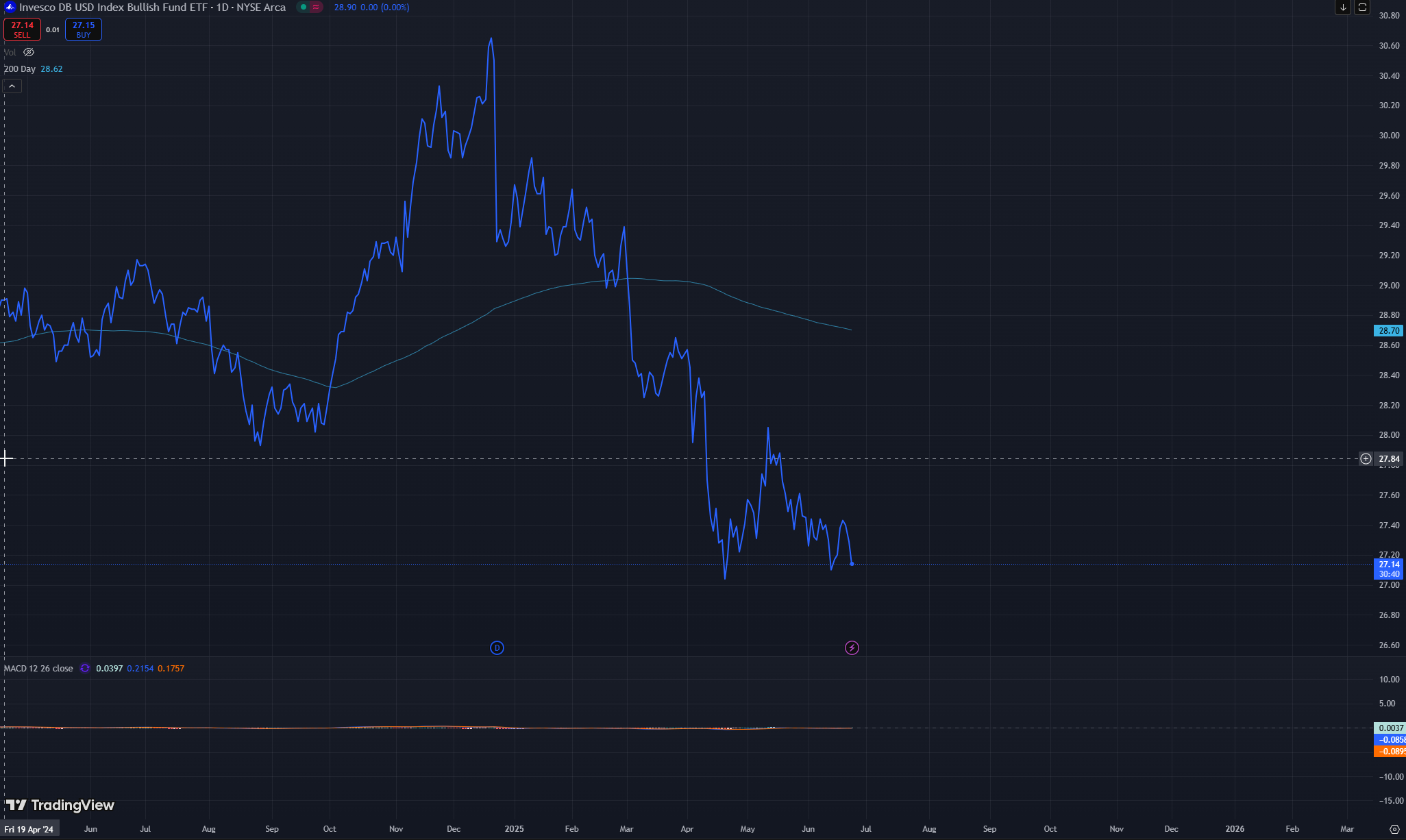Select the Vol indicator label
The image size is (1406, 840).
10,52
